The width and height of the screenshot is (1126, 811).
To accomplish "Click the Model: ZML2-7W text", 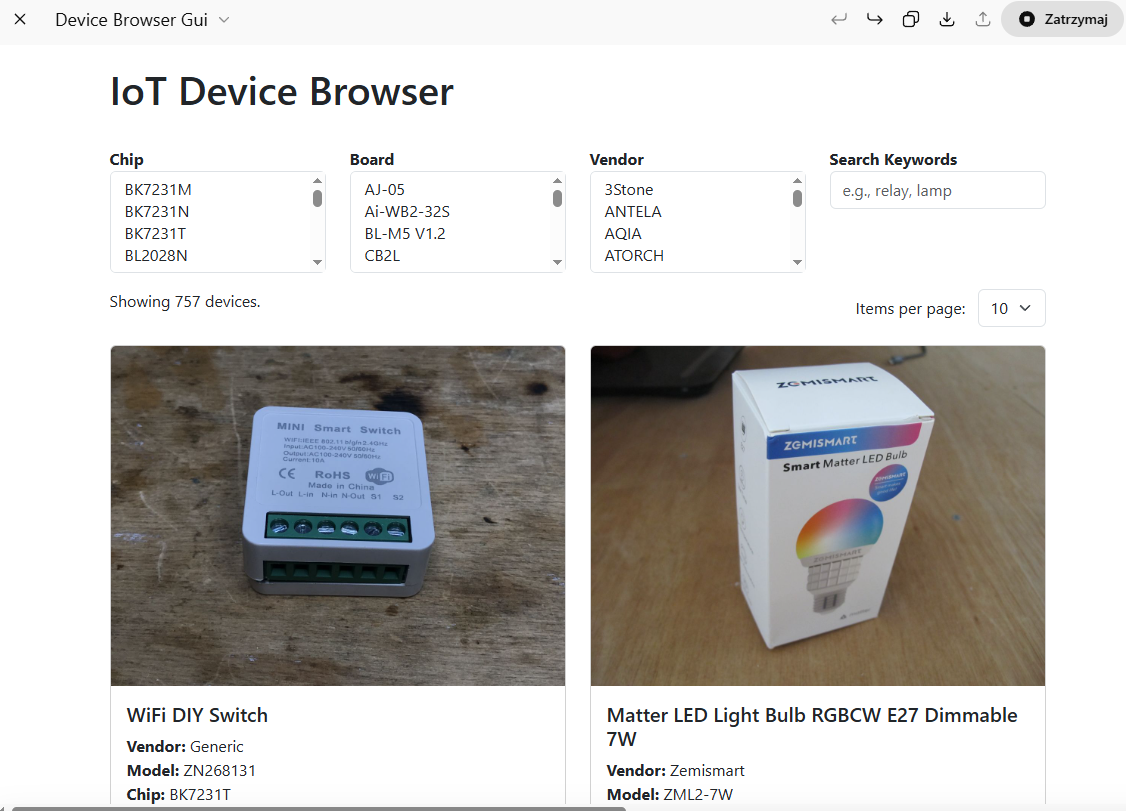I will tap(670, 794).
